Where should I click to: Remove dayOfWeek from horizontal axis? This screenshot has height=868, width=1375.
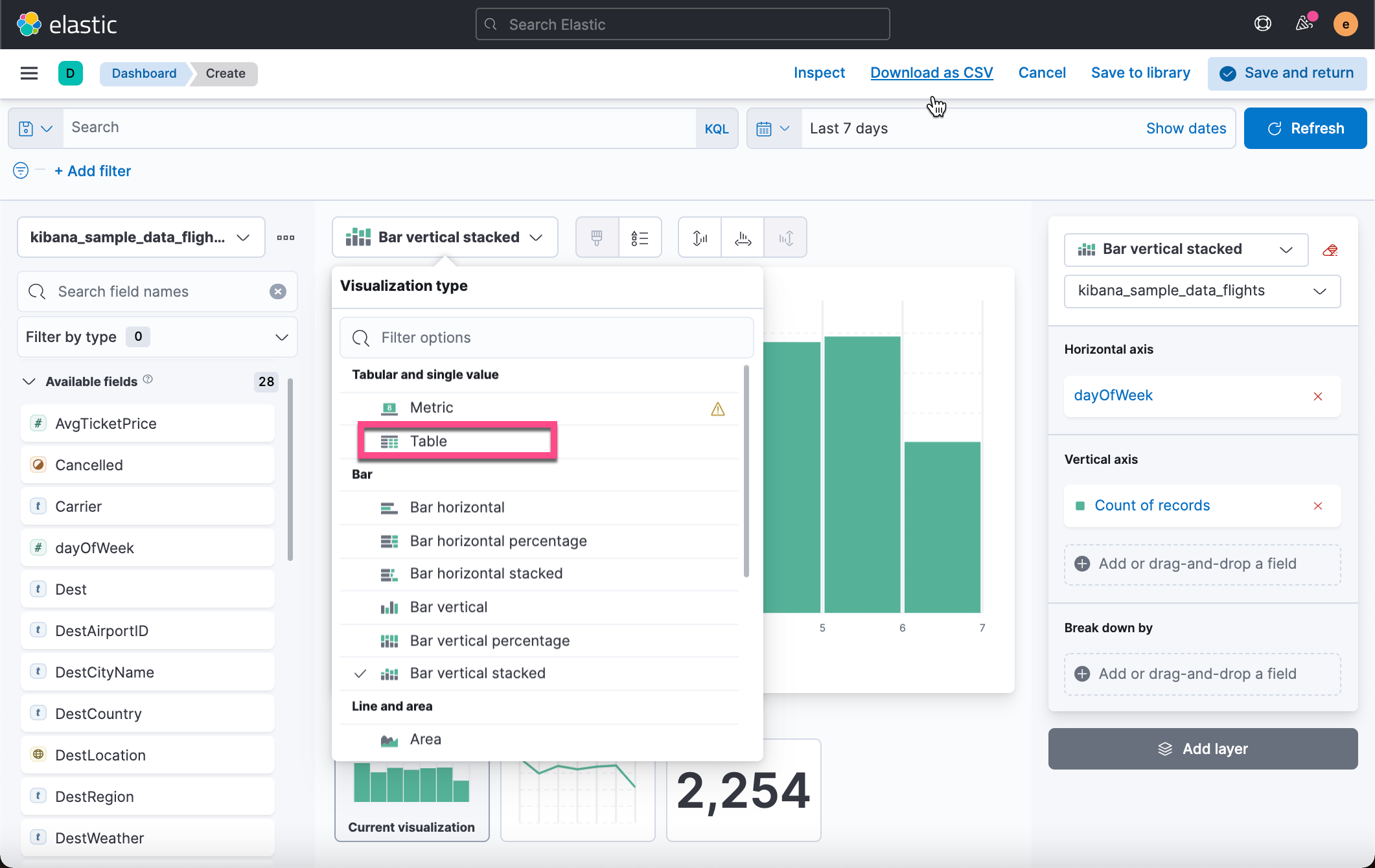[x=1317, y=396]
